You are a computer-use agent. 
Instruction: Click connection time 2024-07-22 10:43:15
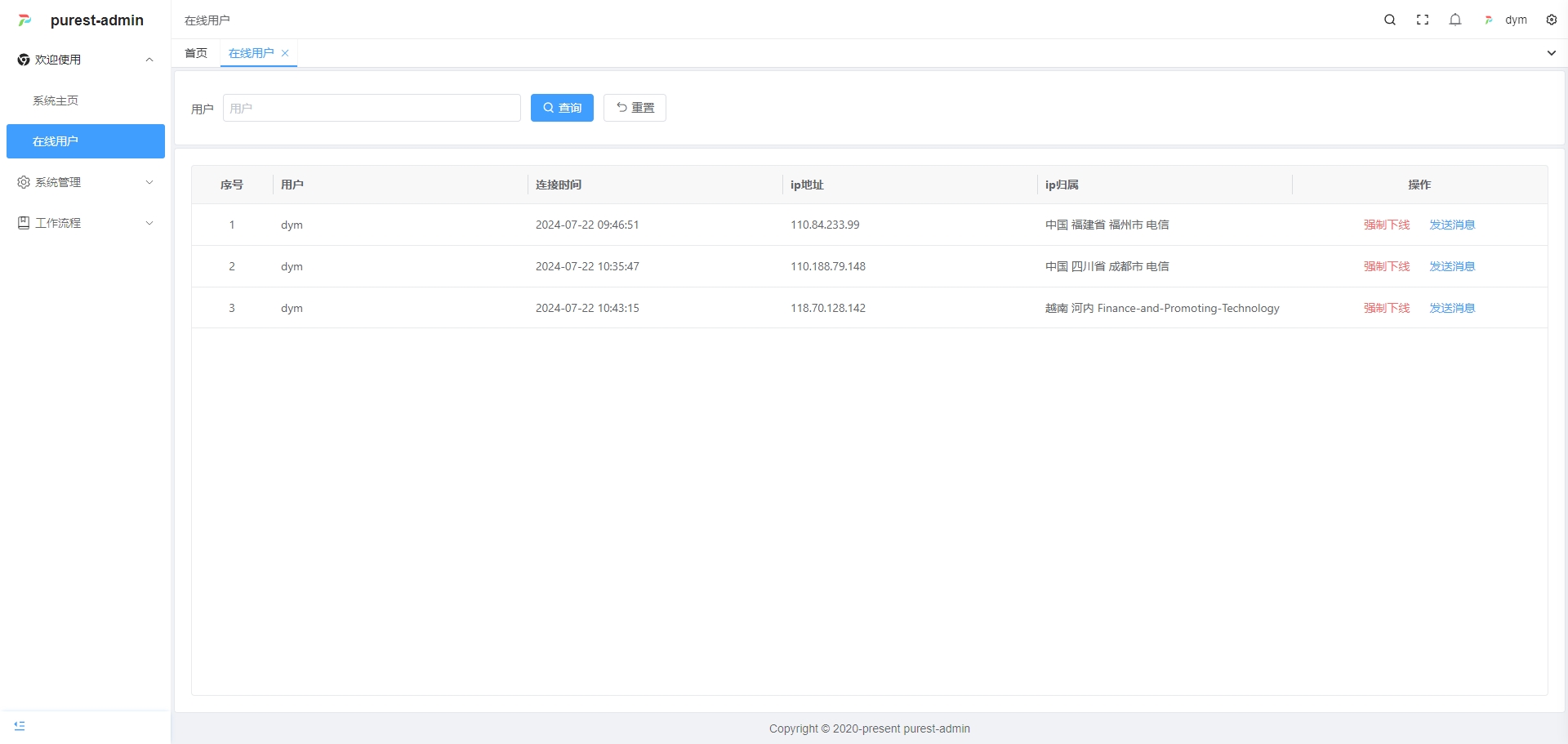[587, 308]
